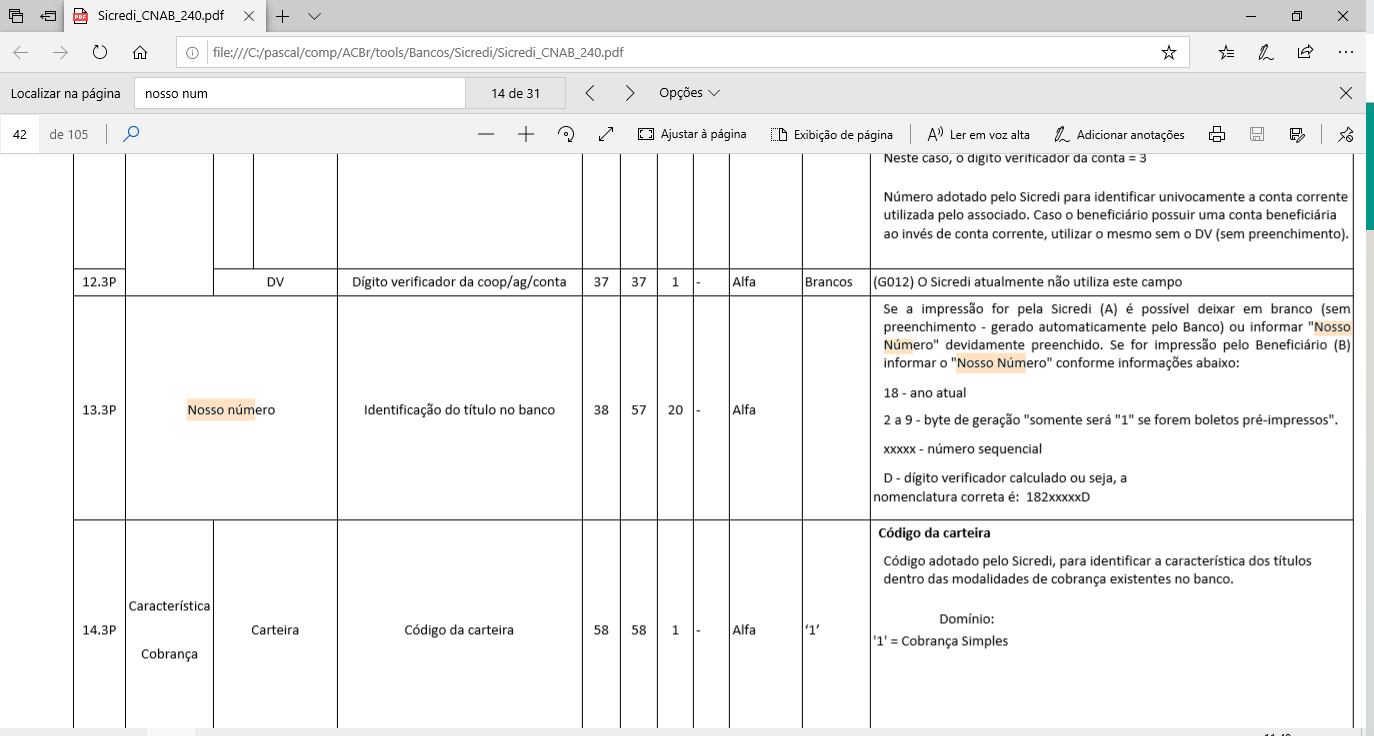Click the '12.3P' row label
The width and height of the screenshot is (1374, 736).
click(x=98, y=282)
